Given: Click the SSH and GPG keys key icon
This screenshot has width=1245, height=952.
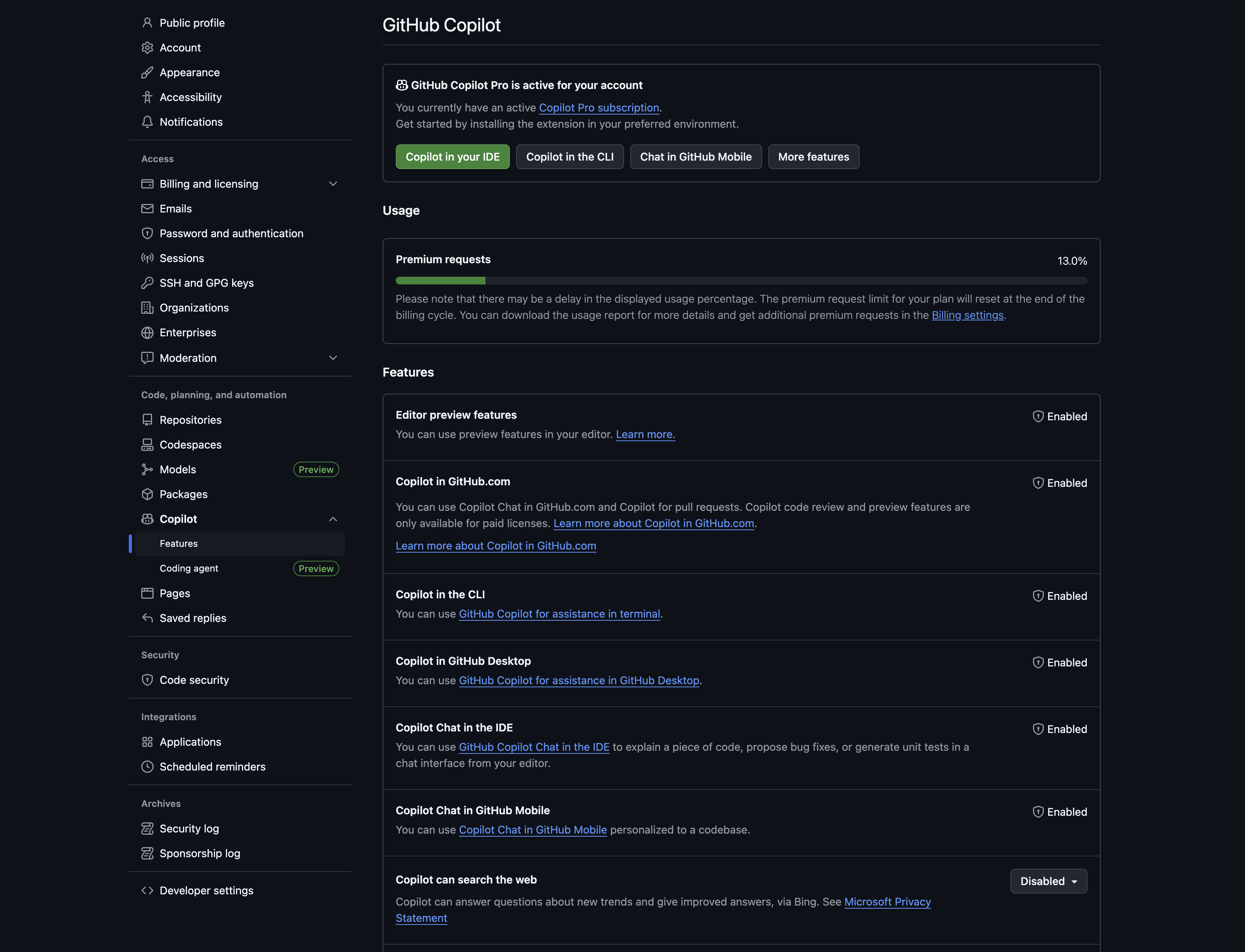Looking at the screenshot, I should click(147, 283).
